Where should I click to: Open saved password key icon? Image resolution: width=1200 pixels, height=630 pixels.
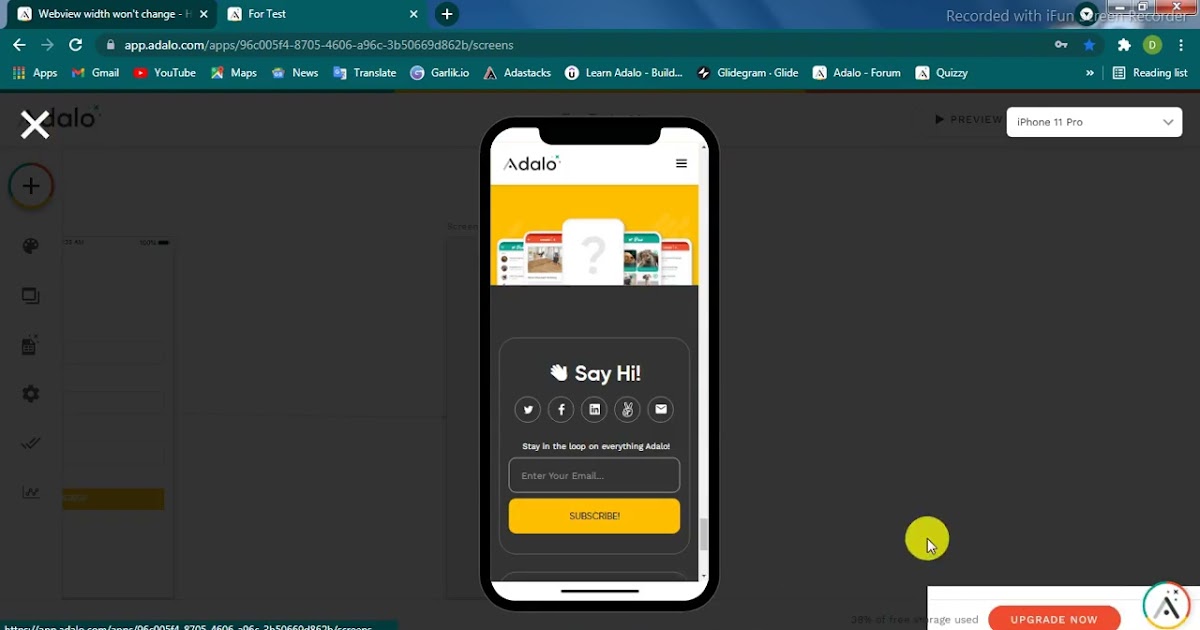point(1061,45)
